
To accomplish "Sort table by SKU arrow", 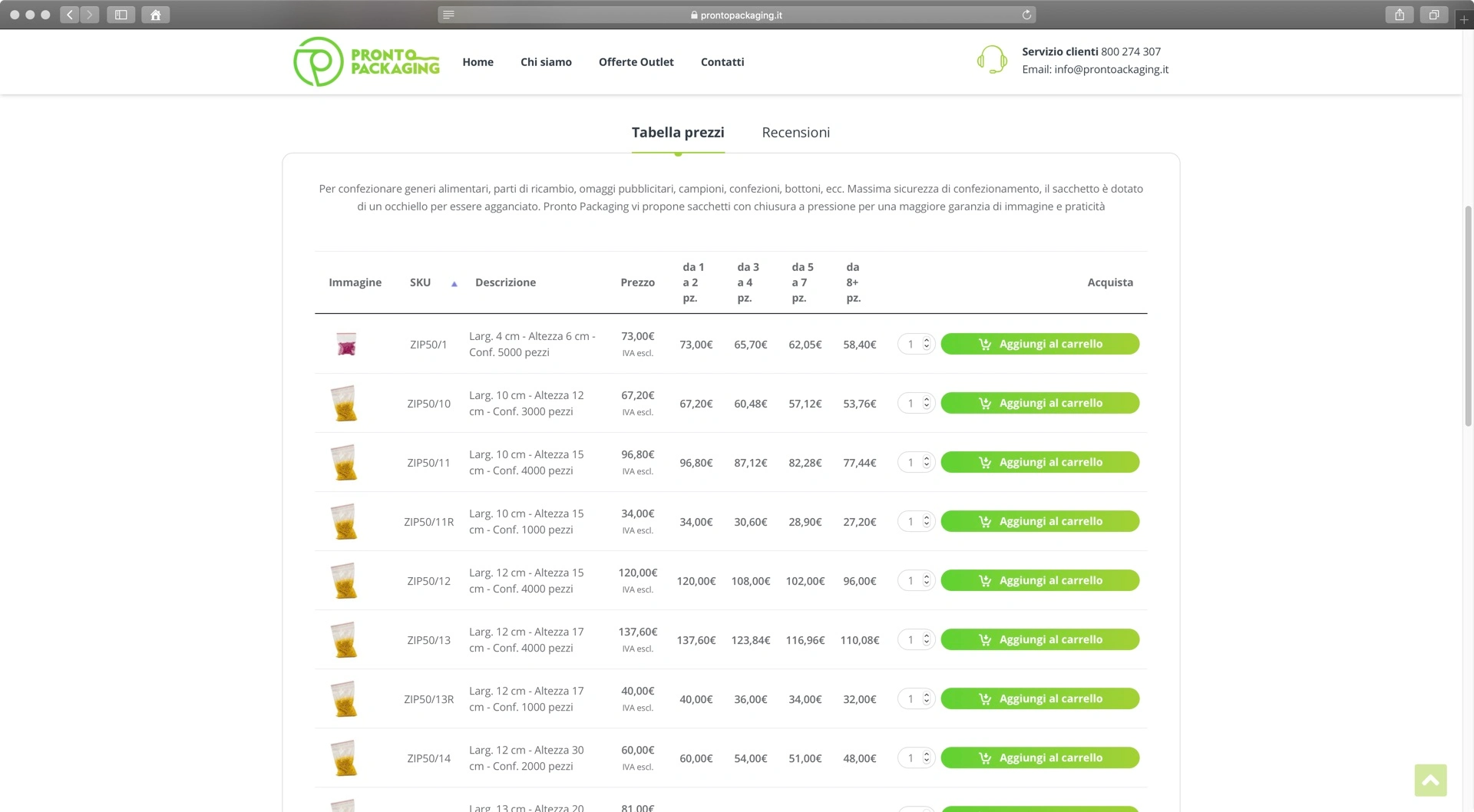I will pos(454,284).
